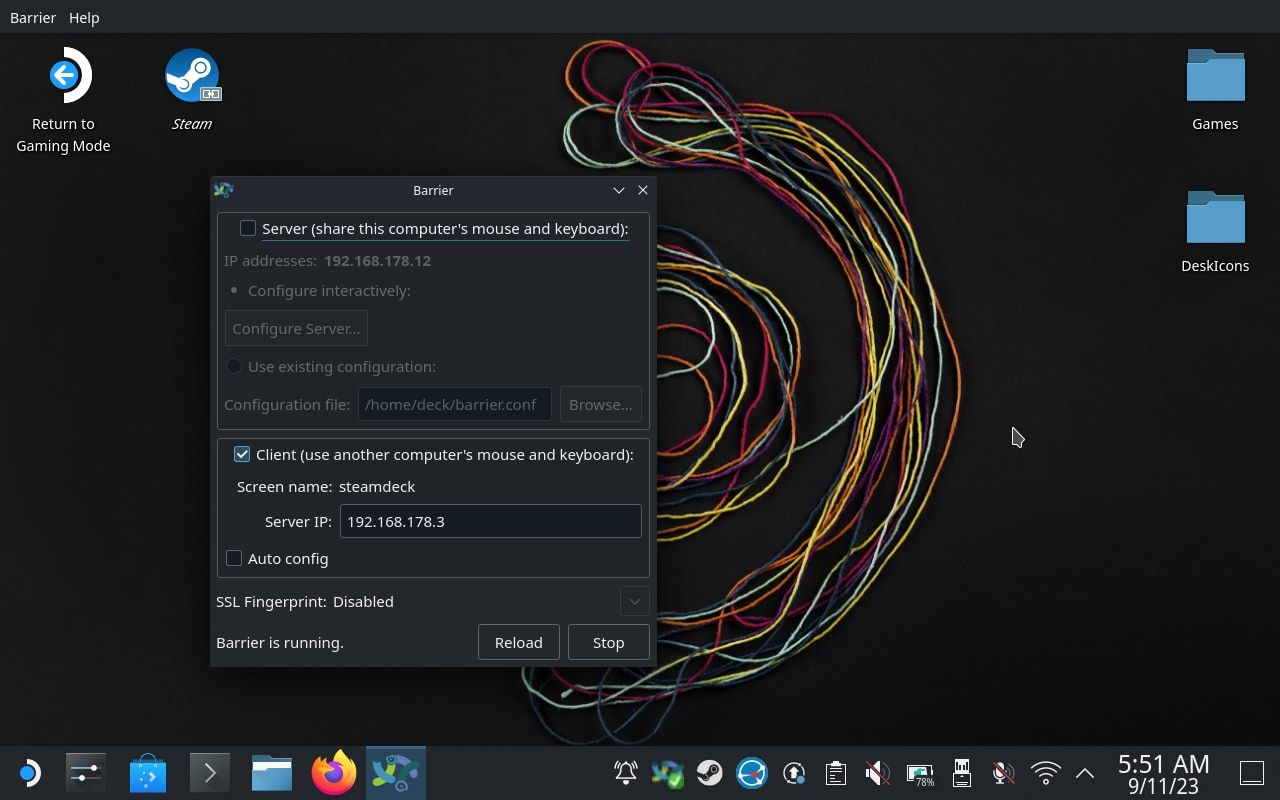This screenshot has height=800, width=1280.
Task: Open the clipboard manager in the tray
Action: (x=835, y=772)
